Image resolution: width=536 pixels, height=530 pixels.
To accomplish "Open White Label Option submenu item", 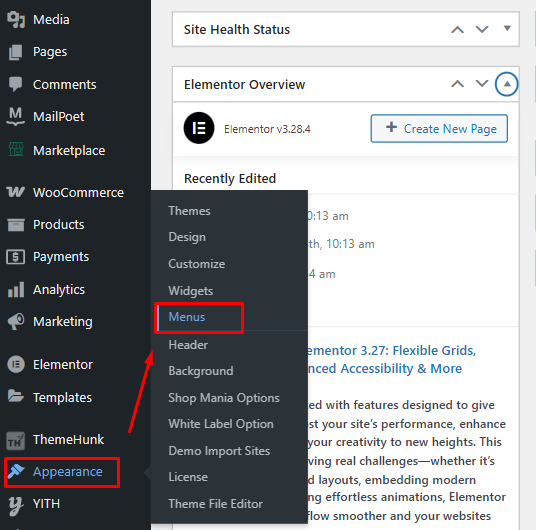I will (x=221, y=424).
